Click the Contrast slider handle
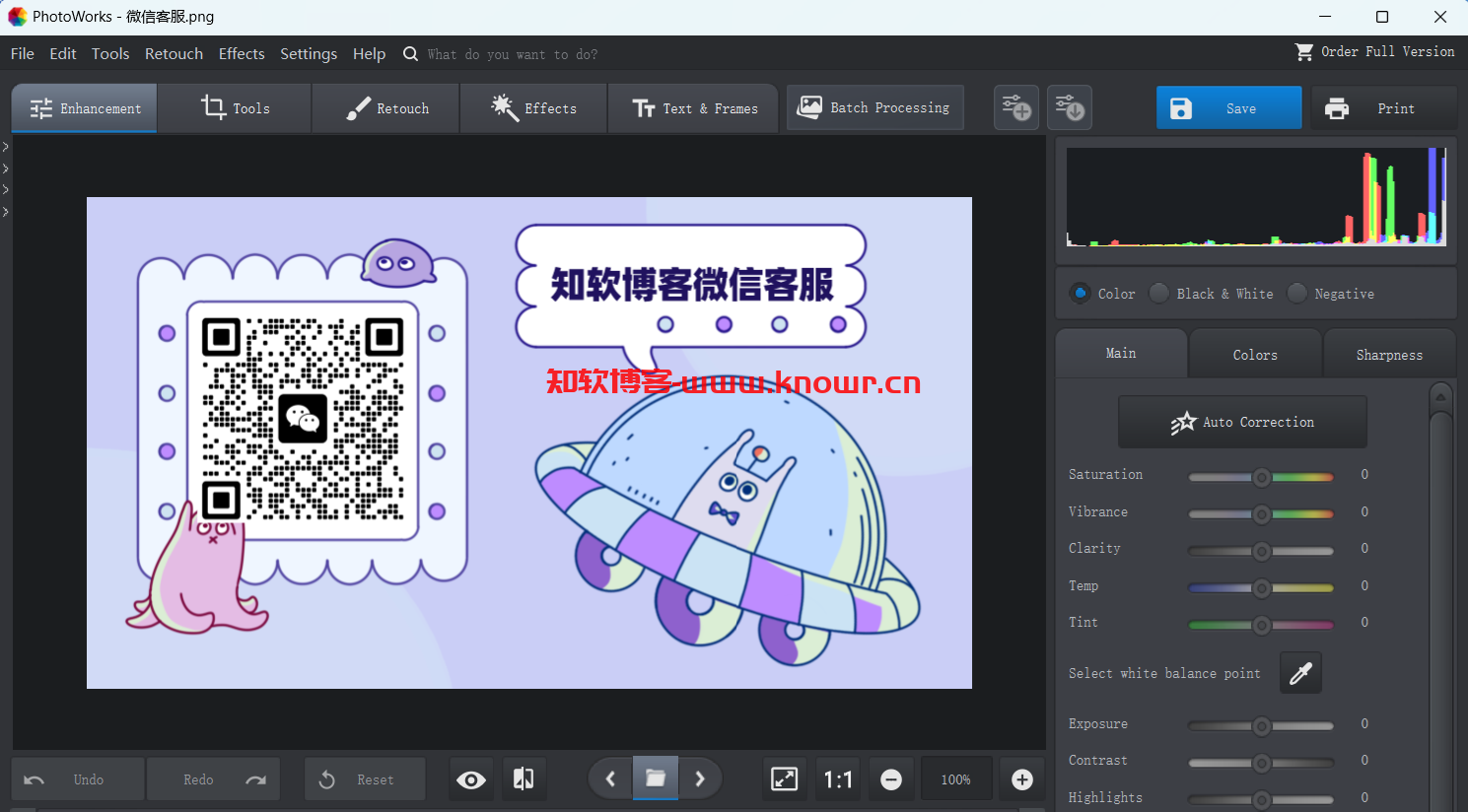1468x812 pixels. click(x=1262, y=763)
